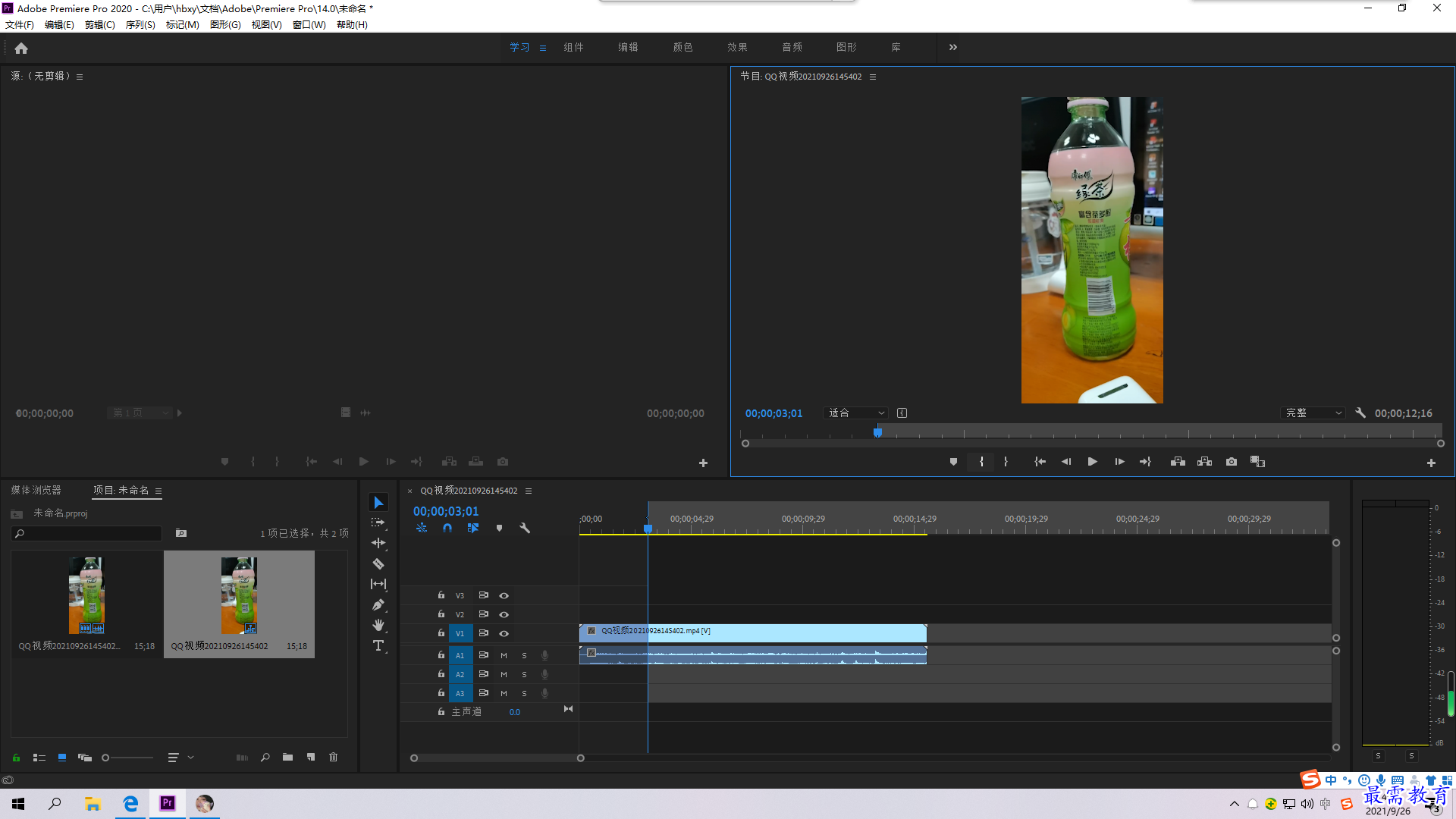1456x819 pixels.
Task: Solo audio track A2
Action: 524,674
